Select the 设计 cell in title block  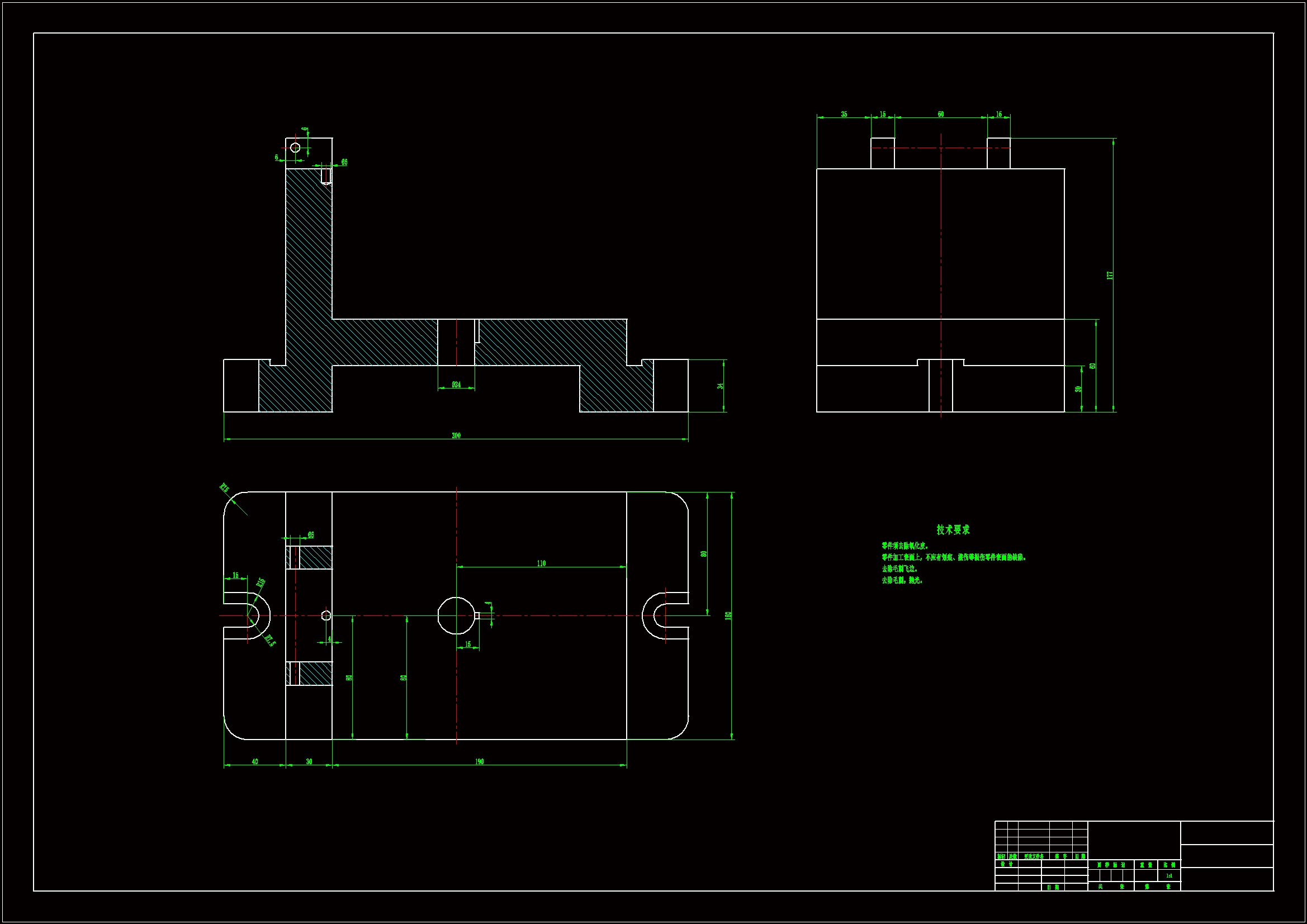point(1006,864)
